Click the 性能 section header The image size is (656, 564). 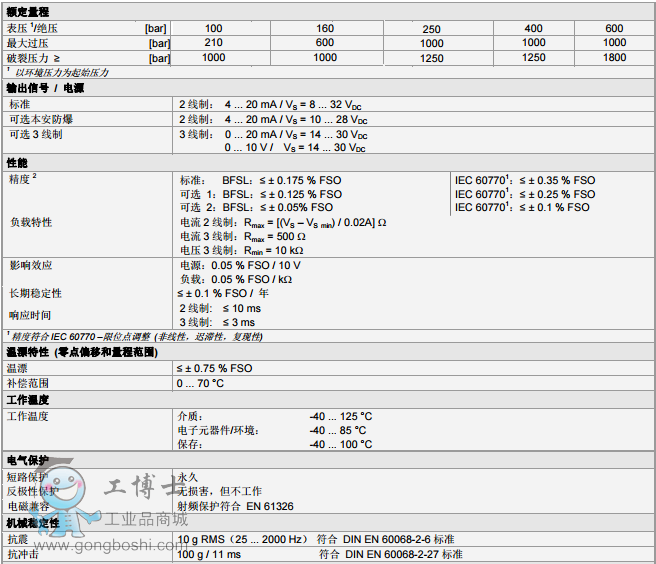(x=17, y=162)
